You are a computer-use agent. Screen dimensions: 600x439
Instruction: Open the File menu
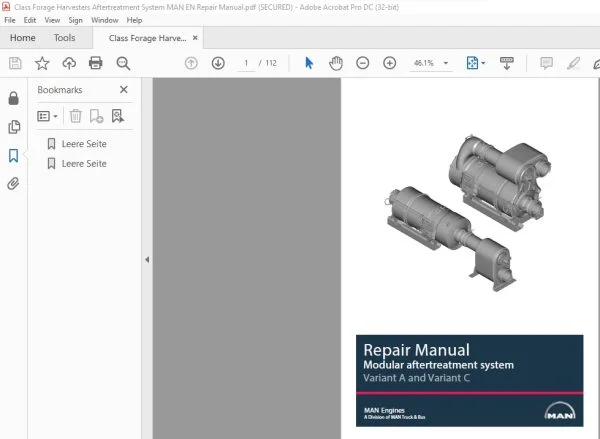10,20
